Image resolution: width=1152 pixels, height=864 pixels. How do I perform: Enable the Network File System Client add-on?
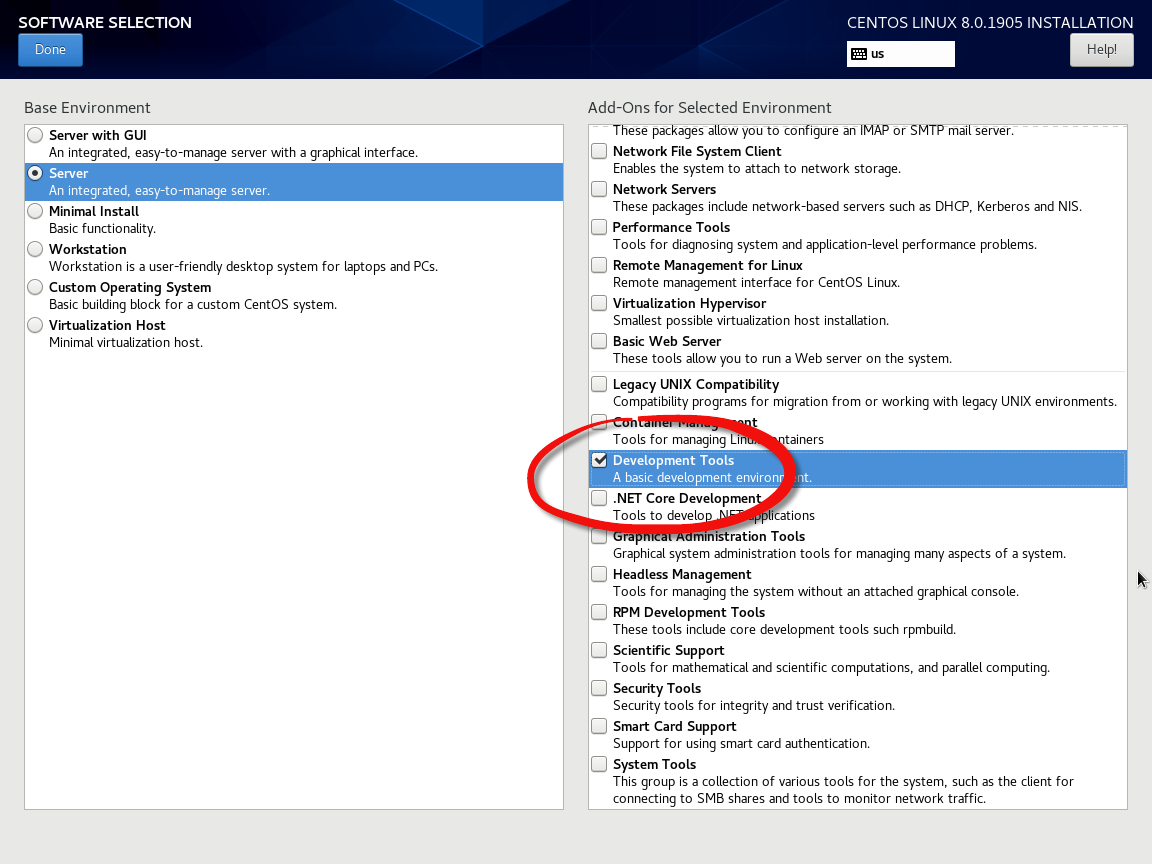pyautogui.click(x=599, y=151)
